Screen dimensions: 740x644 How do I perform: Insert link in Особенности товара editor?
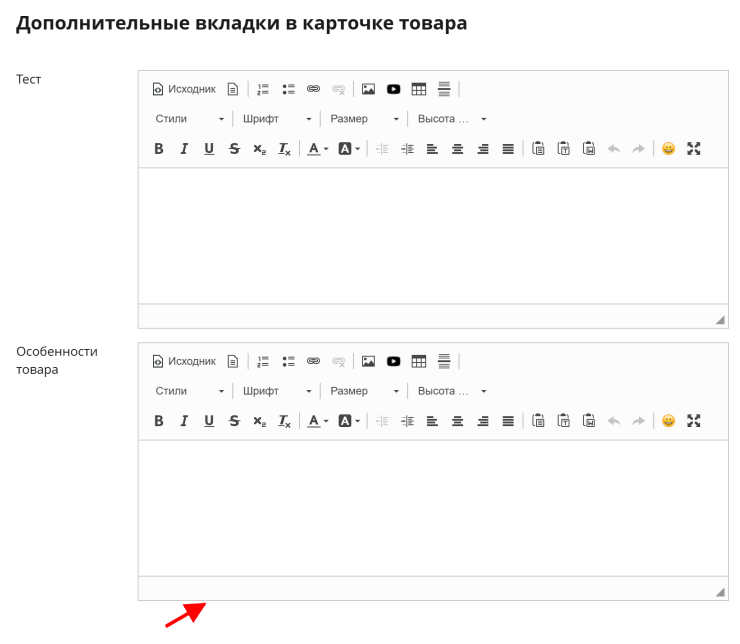click(313, 361)
